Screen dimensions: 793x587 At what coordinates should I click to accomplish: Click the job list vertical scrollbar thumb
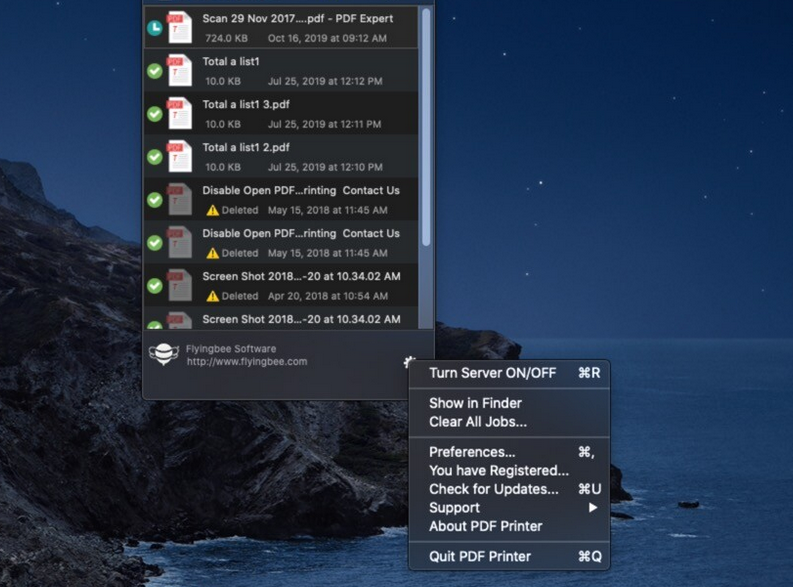426,127
